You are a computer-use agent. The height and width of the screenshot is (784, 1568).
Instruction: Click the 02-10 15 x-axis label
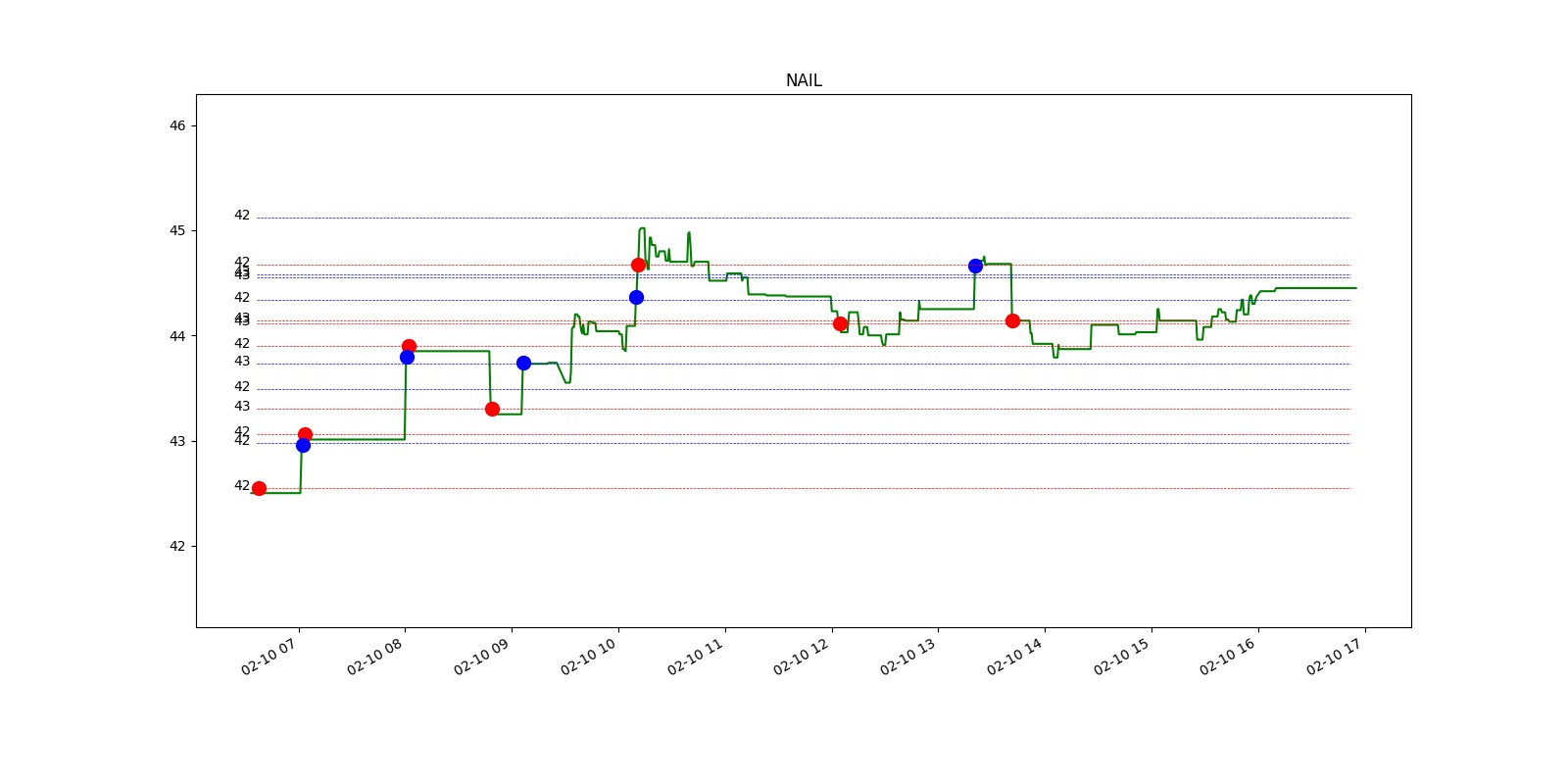1122,657
